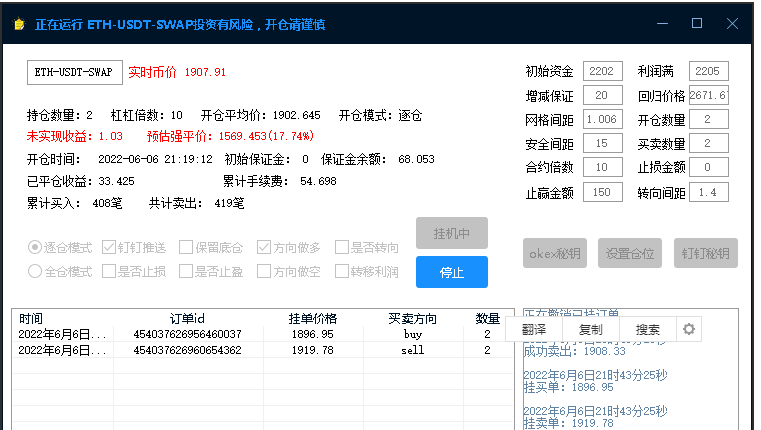Select the 逐仓模式 radio option
761x430 pixels.
point(35,247)
